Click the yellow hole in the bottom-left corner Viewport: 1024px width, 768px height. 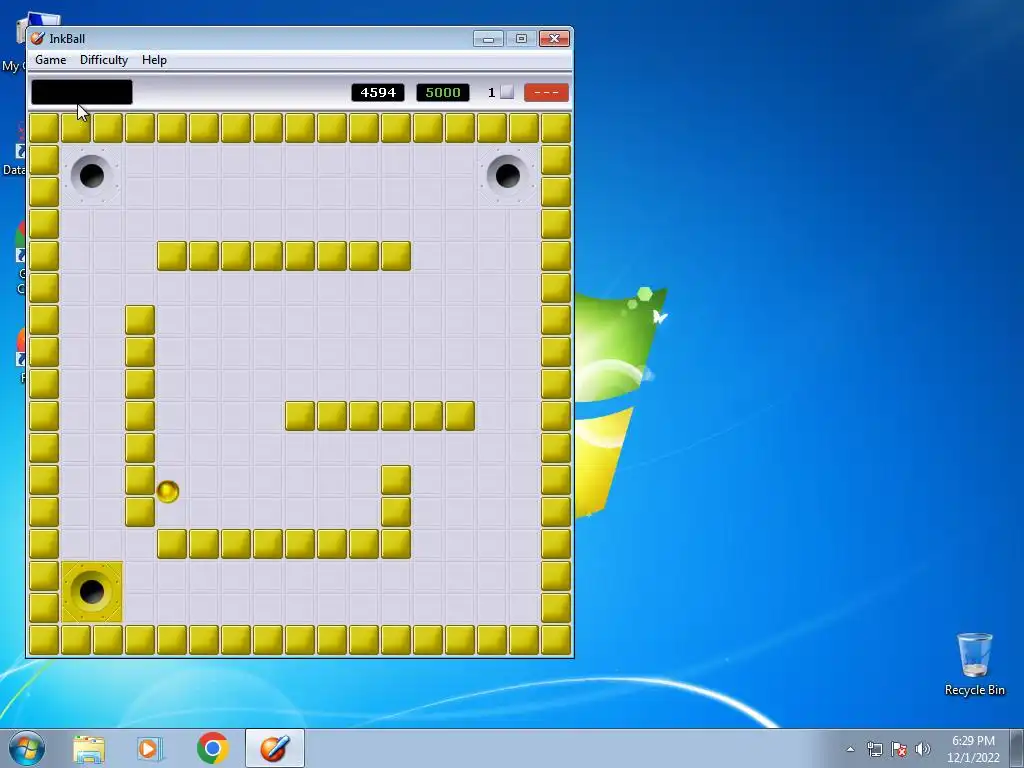pos(91,592)
